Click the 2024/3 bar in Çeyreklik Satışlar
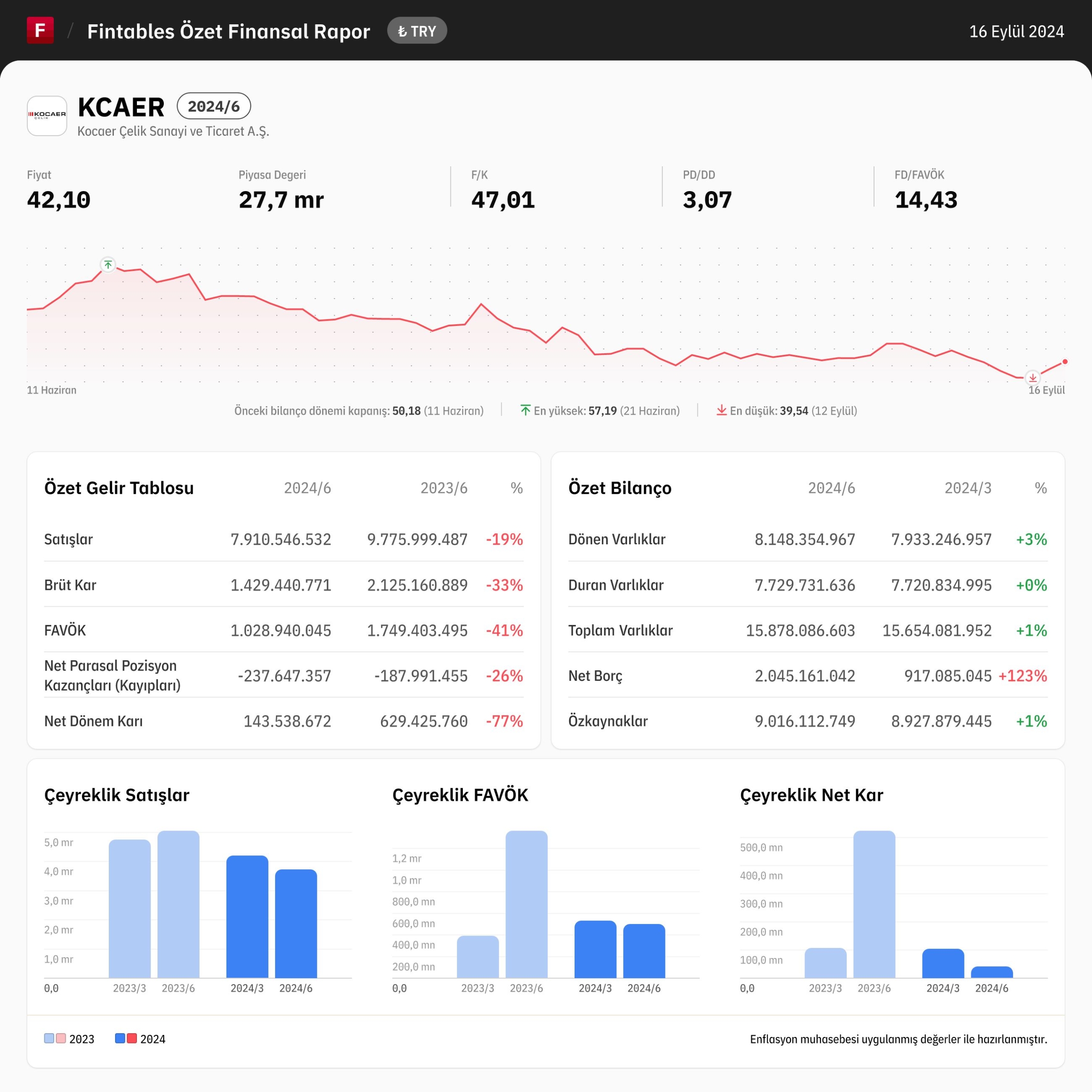Viewport: 1092px width, 1092px height. pyautogui.click(x=247, y=917)
